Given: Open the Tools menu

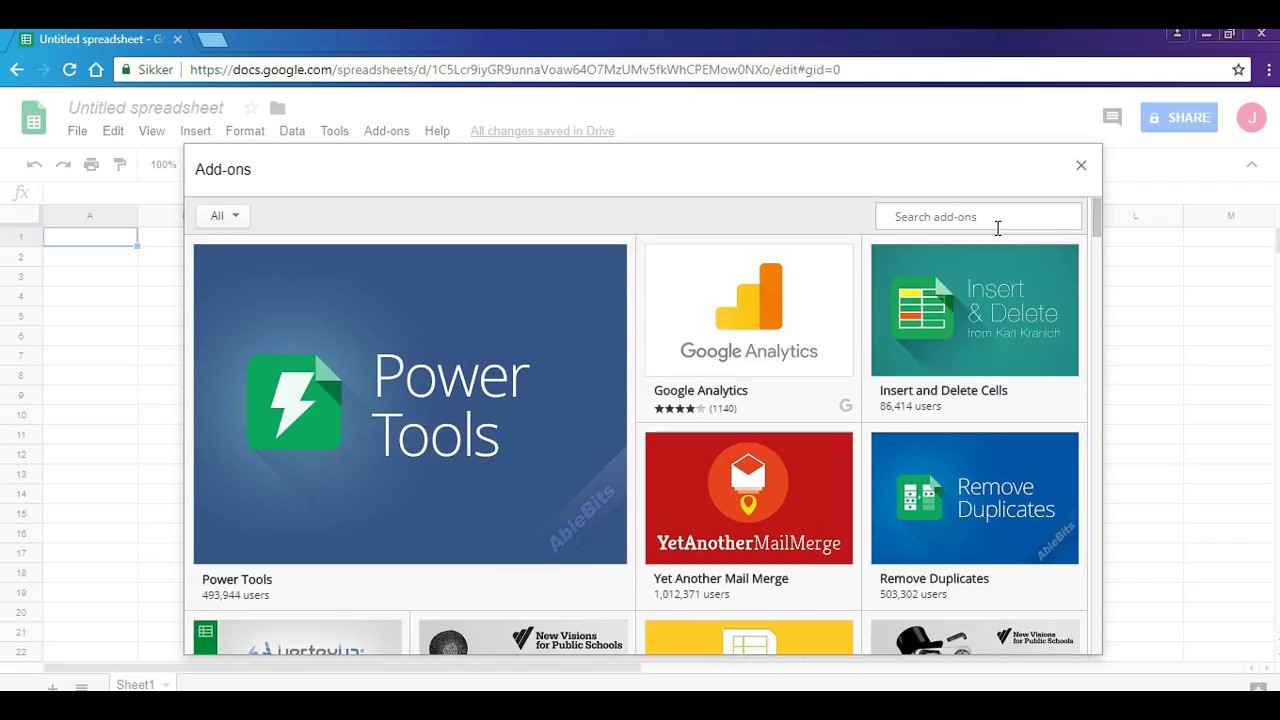Looking at the screenshot, I should coord(334,131).
